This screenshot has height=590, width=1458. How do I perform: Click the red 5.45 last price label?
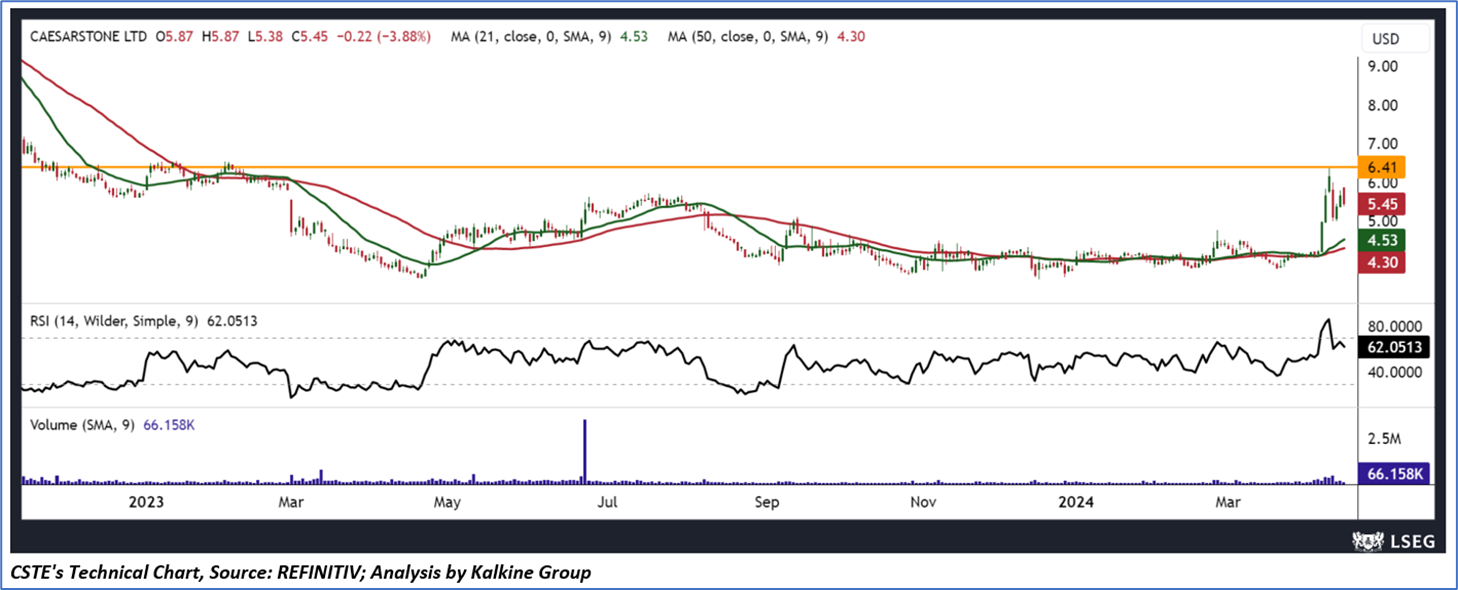tap(1382, 204)
